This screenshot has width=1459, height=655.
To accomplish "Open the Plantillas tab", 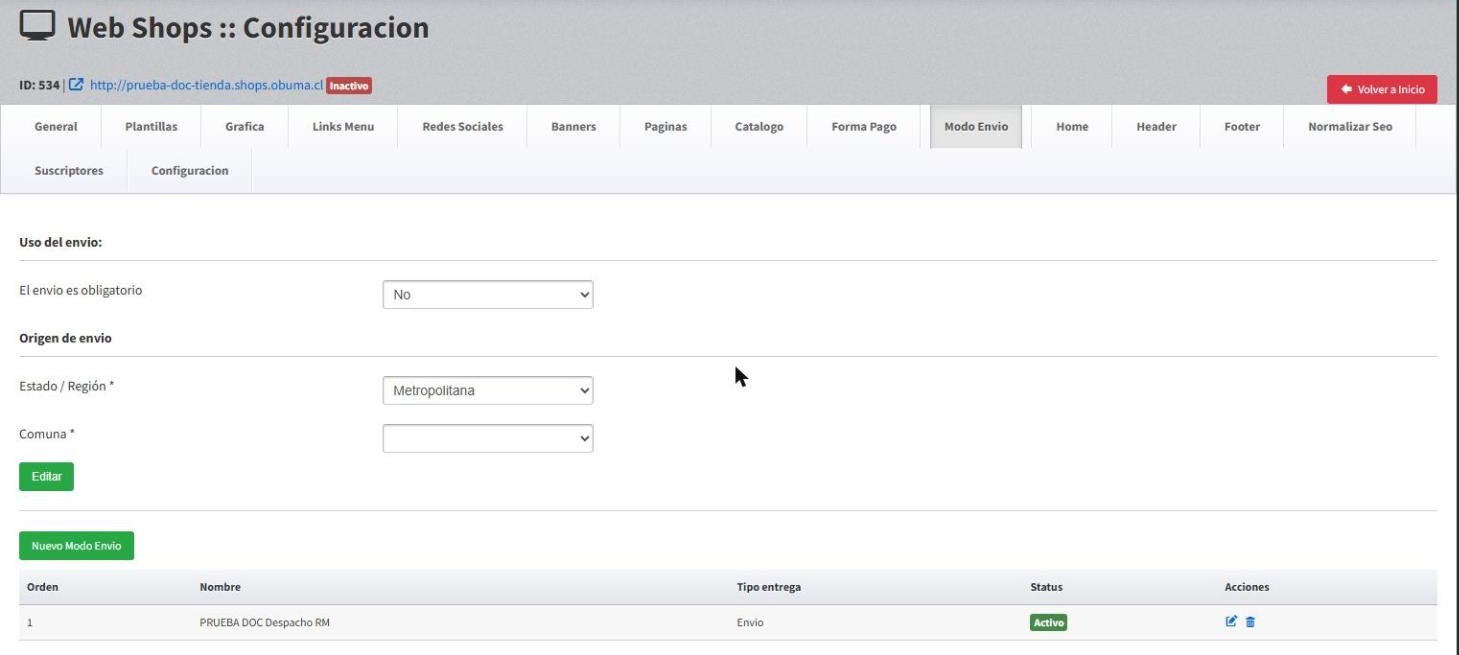I will tap(151, 127).
